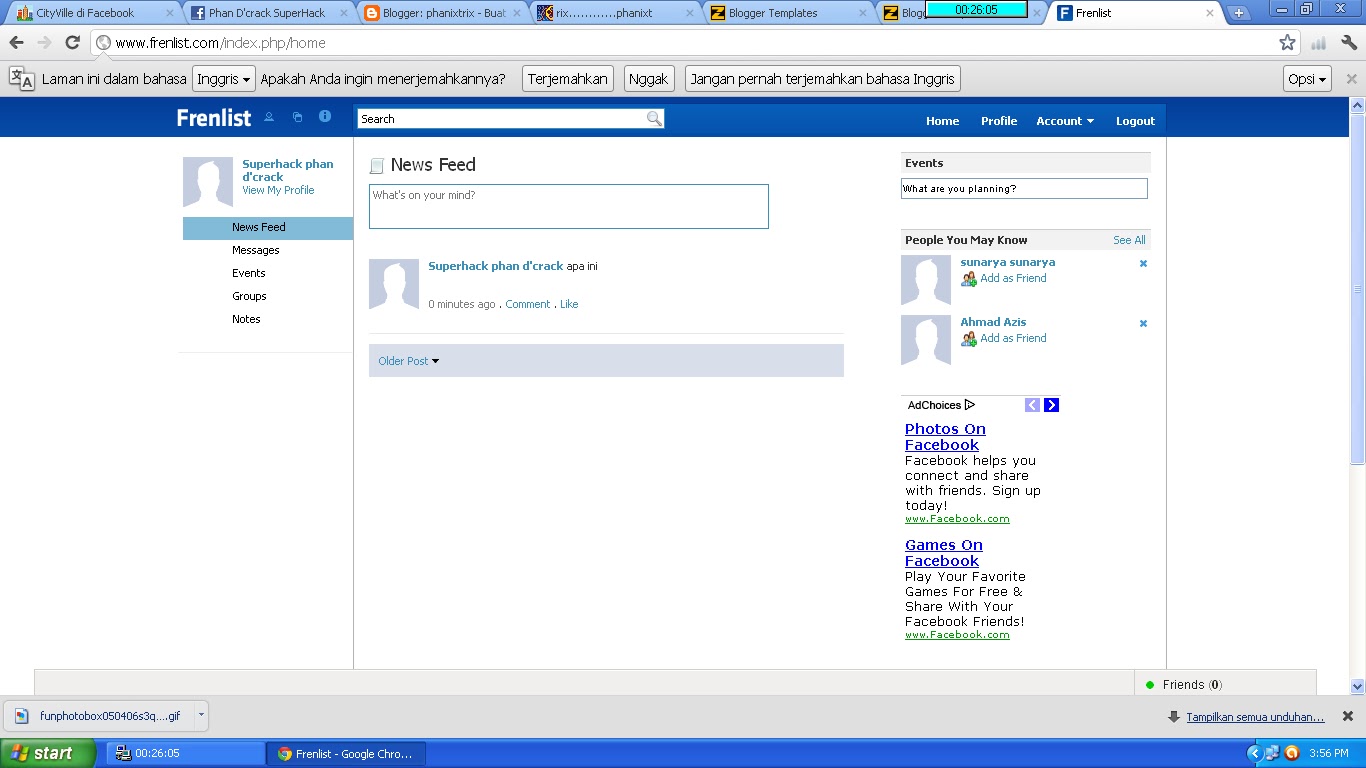
Task: Open download item dropdown arrow
Action: point(201,715)
